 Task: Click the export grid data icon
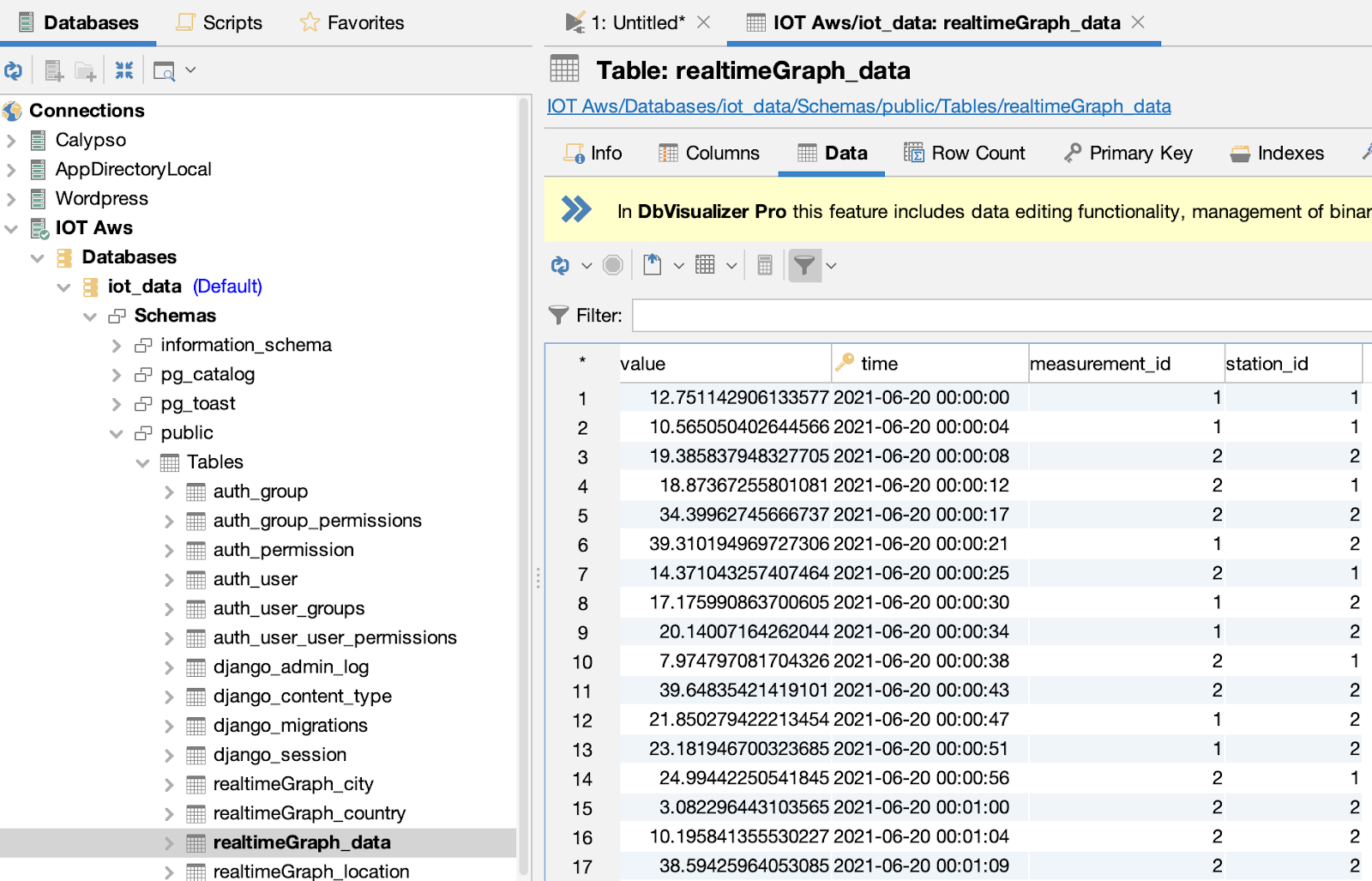coord(653,265)
